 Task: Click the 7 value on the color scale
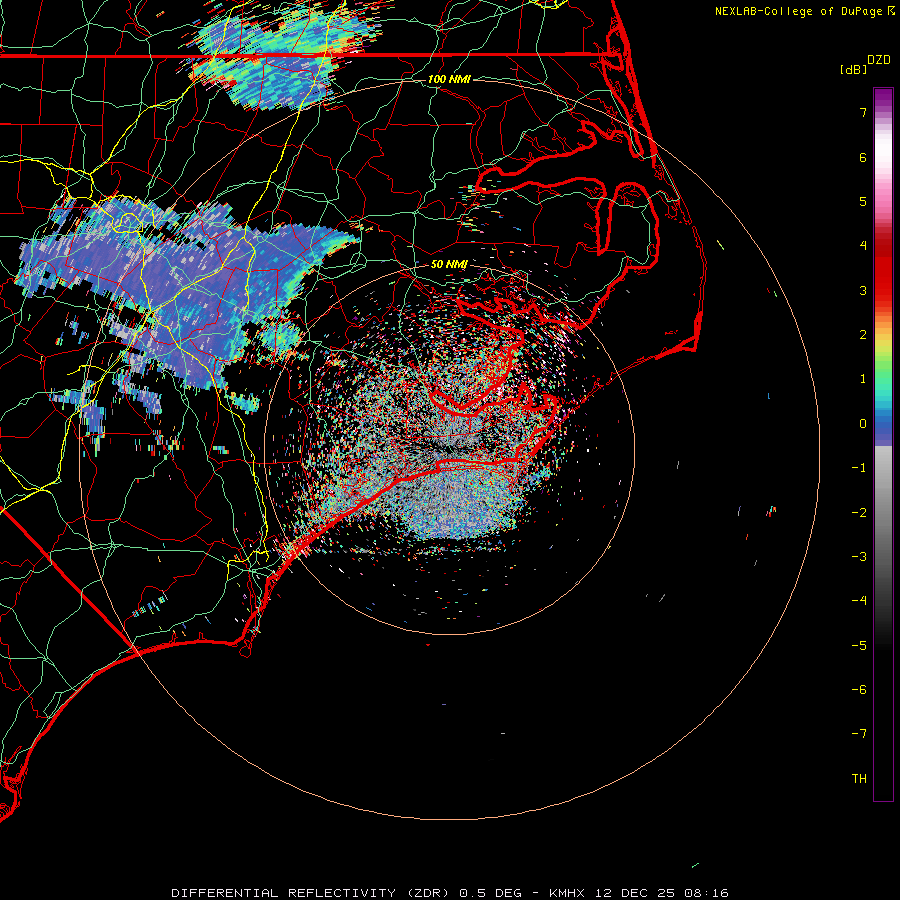pyautogui.click(x=863, y=112)
